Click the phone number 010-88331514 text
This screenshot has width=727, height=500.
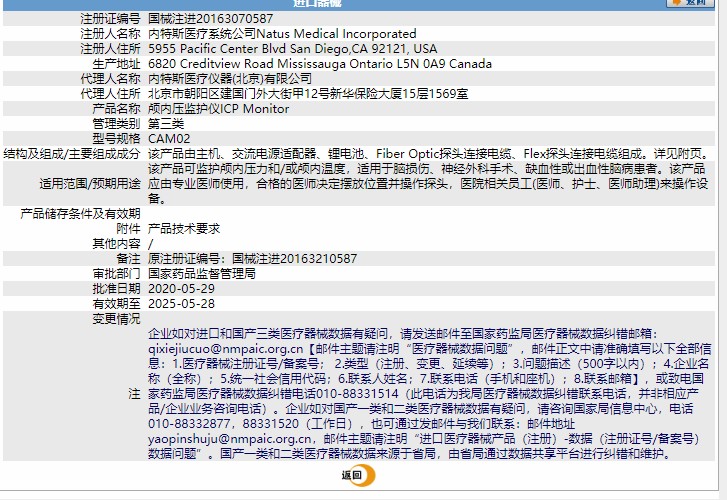tap(357, 394)
